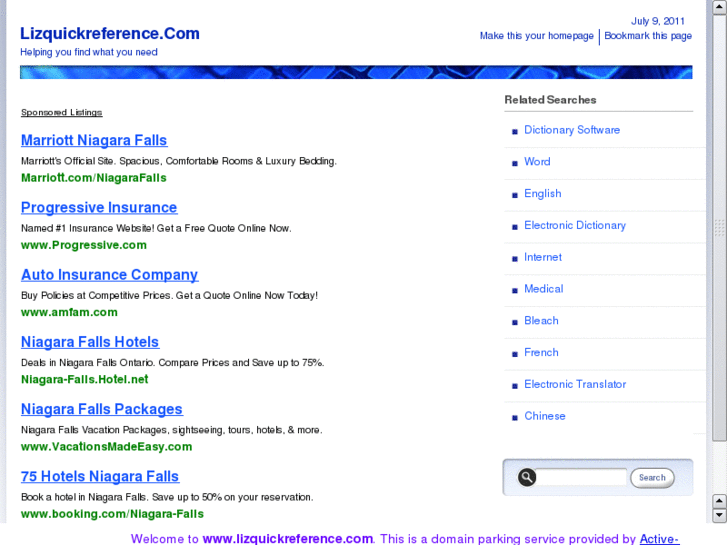Select Chinese related search
The image size is (727, 545).
click(545, 416)
